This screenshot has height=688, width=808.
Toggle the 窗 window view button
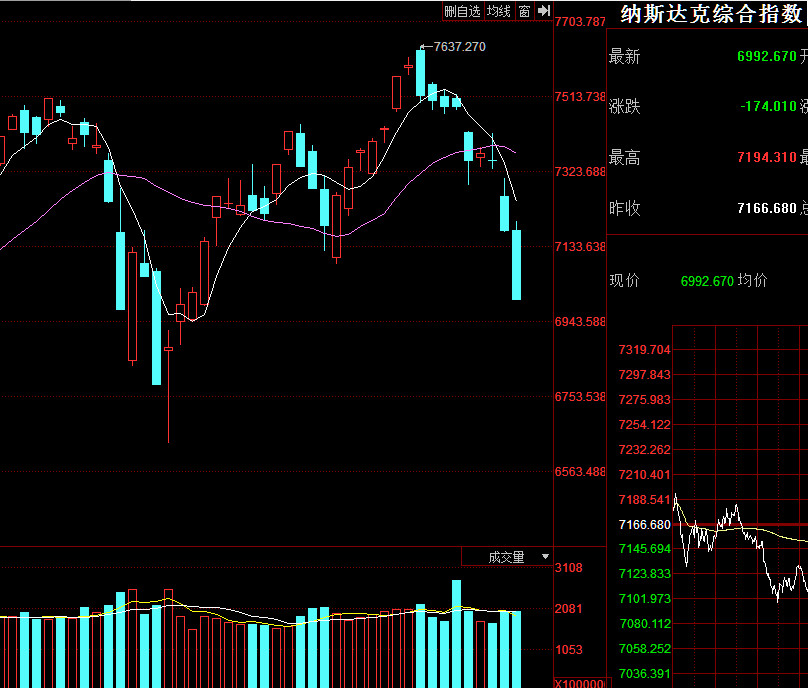(524, 11)
